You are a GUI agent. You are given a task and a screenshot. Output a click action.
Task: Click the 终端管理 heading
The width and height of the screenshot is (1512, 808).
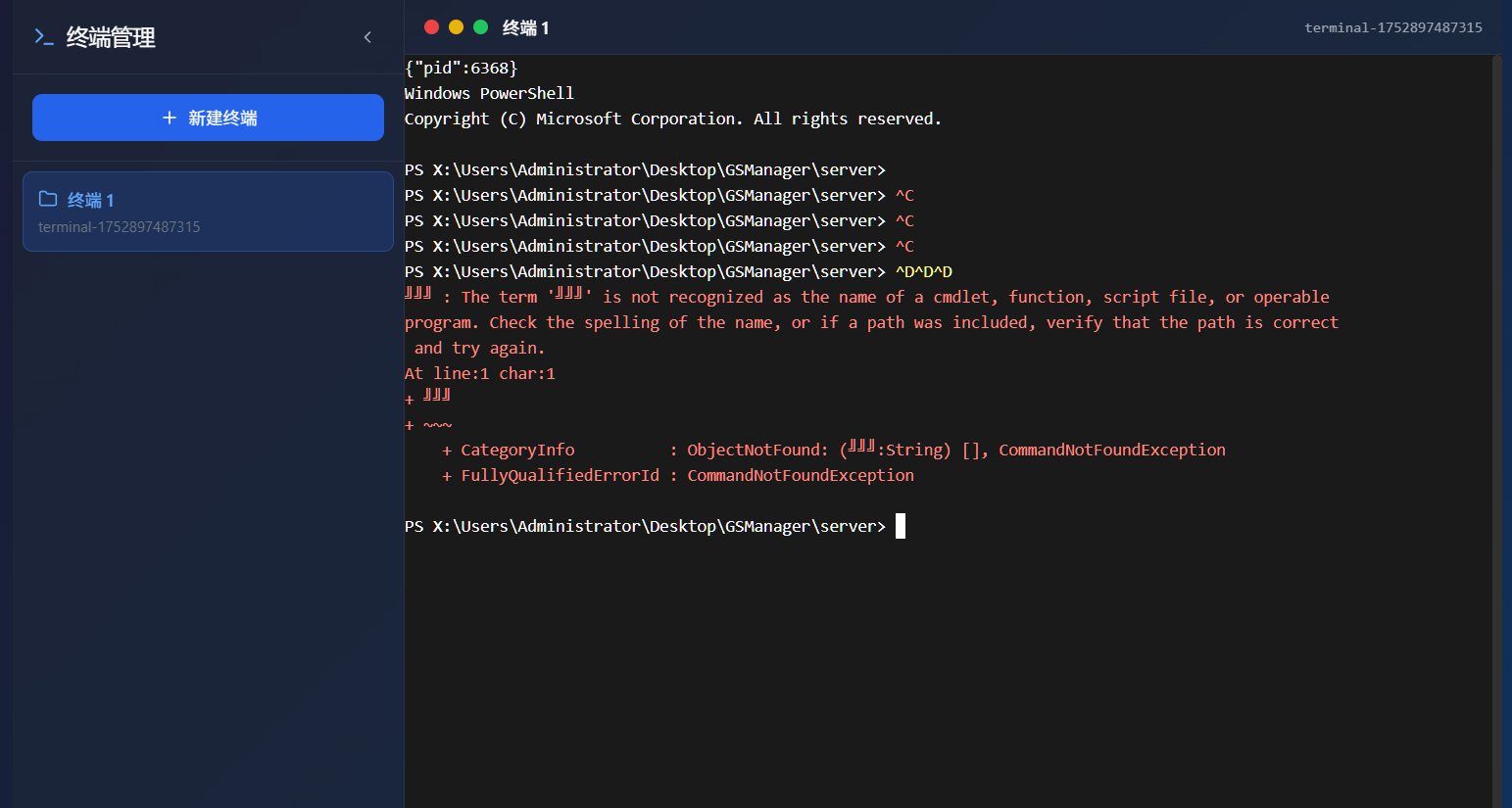point(111,37)
